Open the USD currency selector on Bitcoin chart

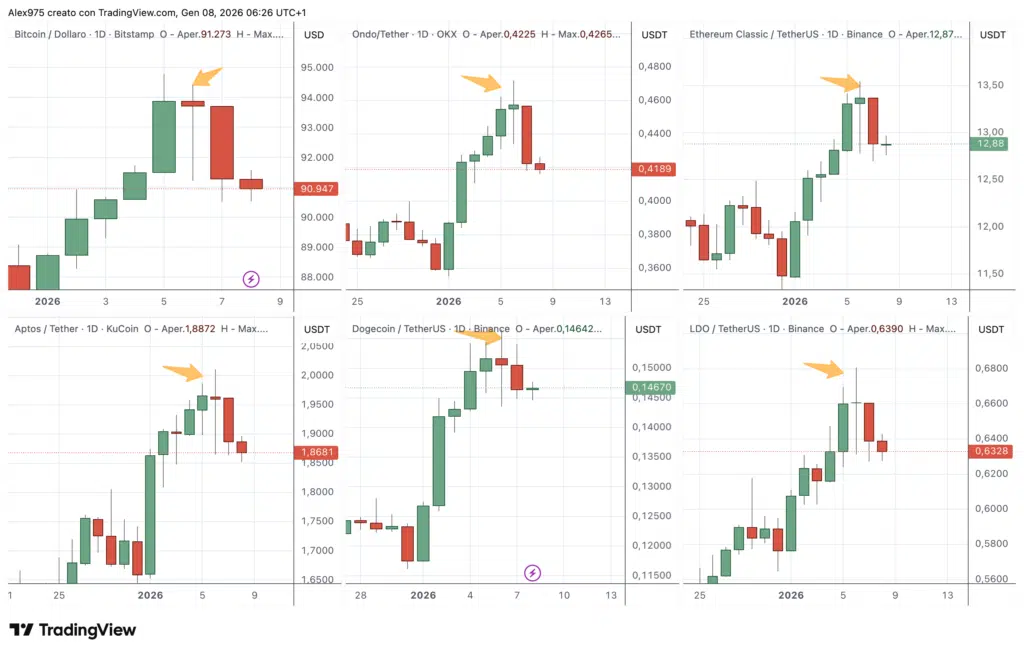pos(314,35)
